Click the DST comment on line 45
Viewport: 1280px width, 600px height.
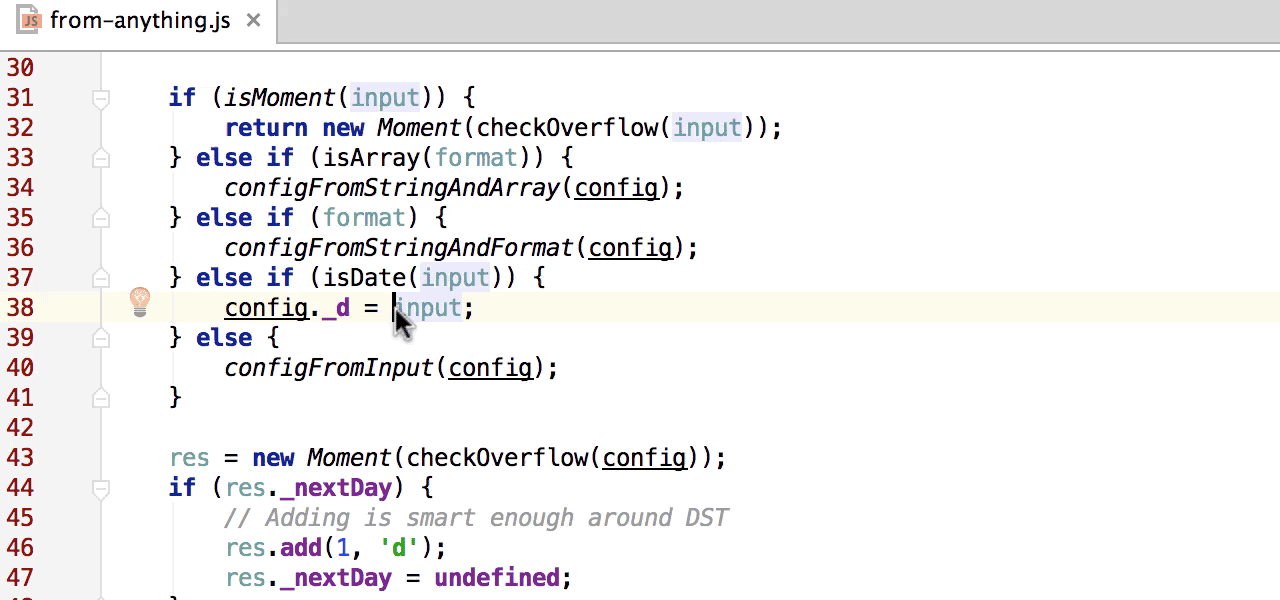click(477, 518)
